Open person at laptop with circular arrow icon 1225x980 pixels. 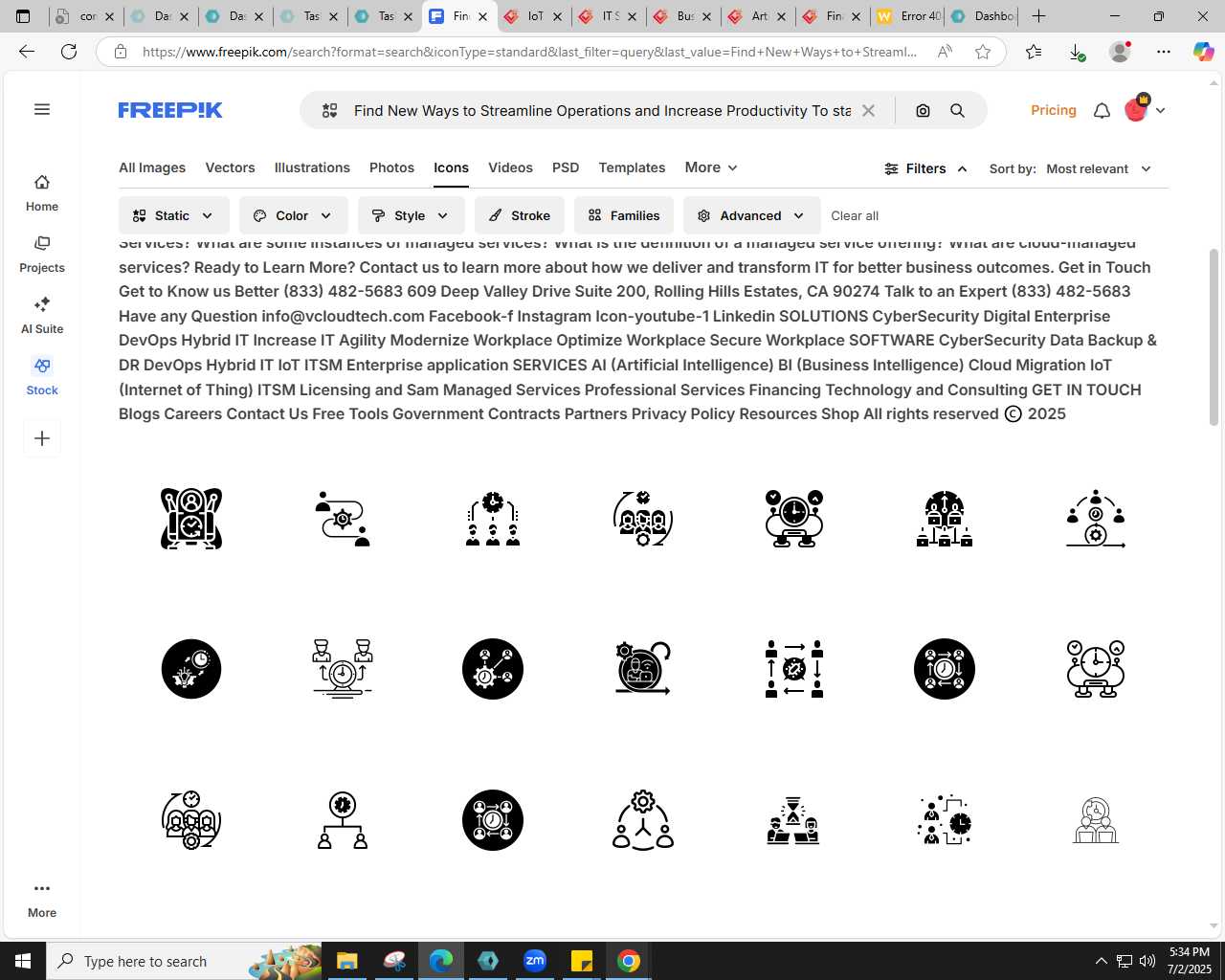(x=643, y=669)
